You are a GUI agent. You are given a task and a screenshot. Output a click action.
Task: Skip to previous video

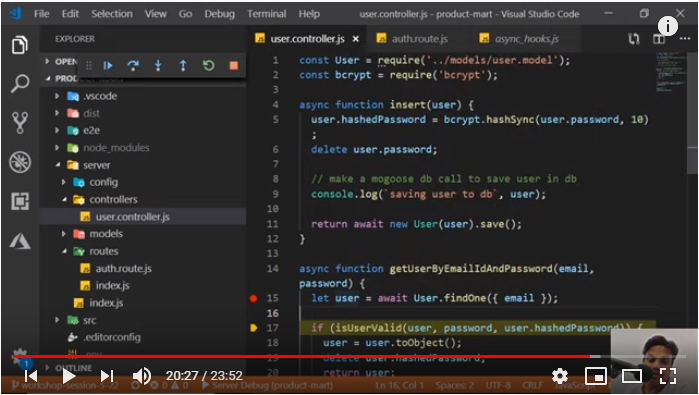point(31,376)
